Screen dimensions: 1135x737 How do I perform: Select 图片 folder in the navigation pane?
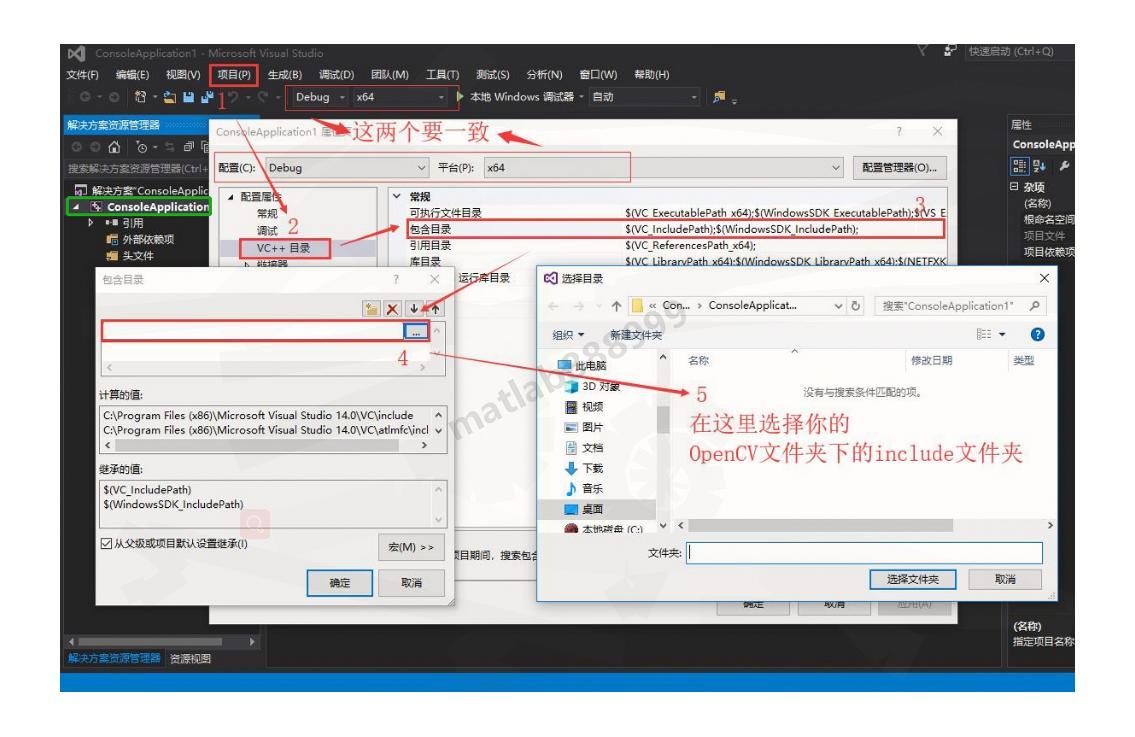click(x=583, y=427)
